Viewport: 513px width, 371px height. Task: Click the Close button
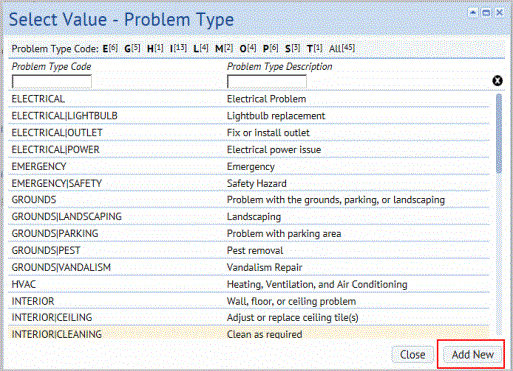tap(412, 354)
